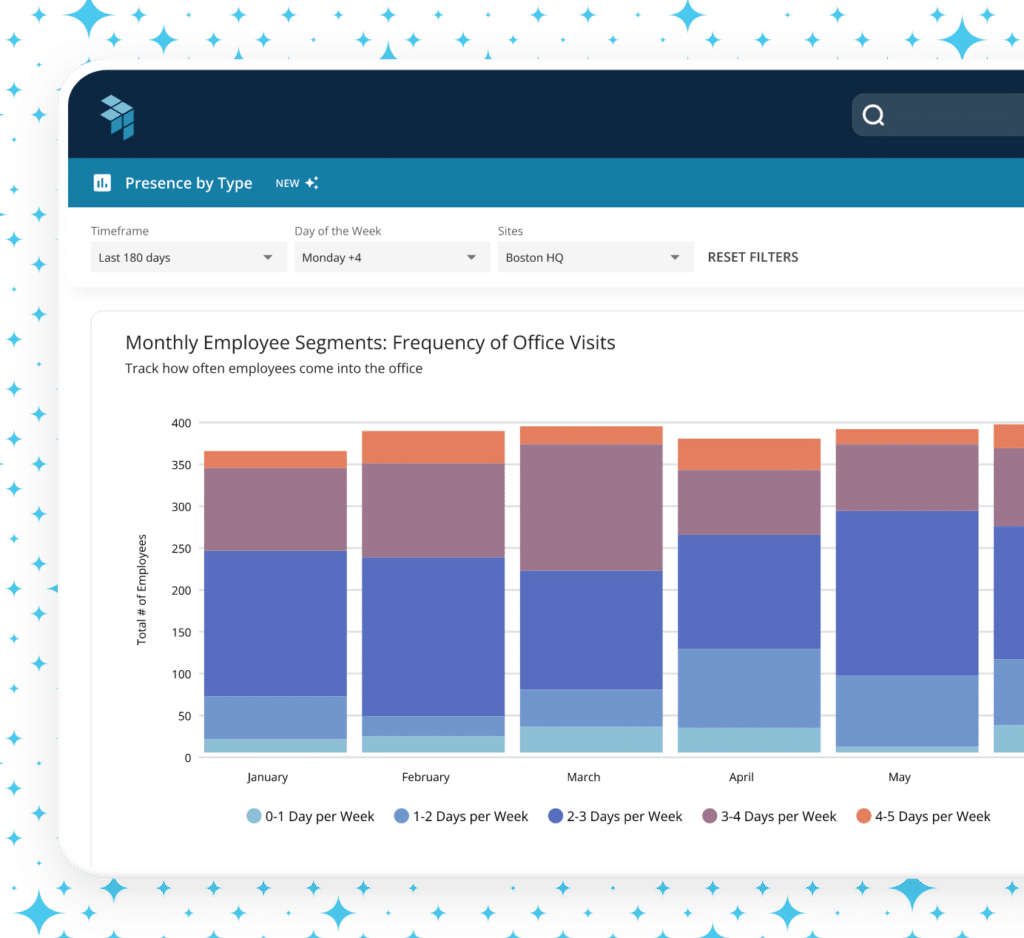Click the bar chart icon beside Presence by Type
Image resolution: width=1024 pixels, height=938 pixels.
103,182
